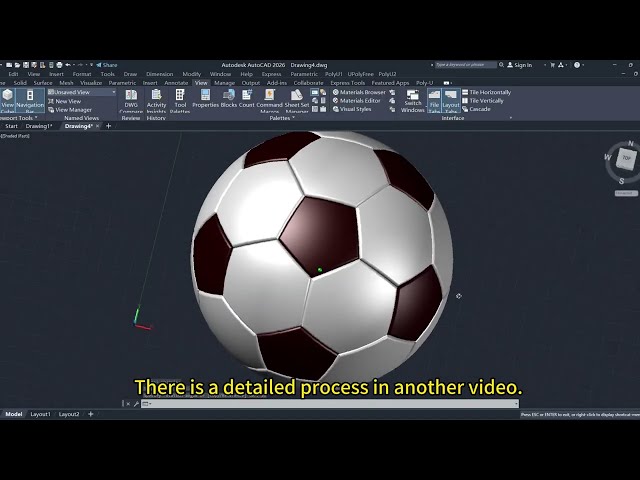The width and height of the screenshot is (640, 480).
Task: Click the Redo arrow
Action: point(80,65)
